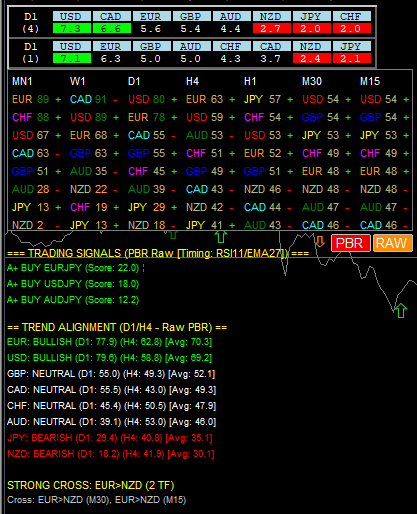Click the CAD 44 entry
This screenshot has height=514, width=417.
click(262, 207)
